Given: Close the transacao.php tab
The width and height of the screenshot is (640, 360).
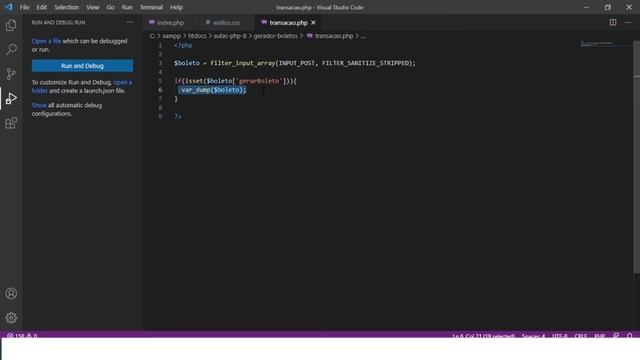Looking at the screenshot, I should point(313,23).
